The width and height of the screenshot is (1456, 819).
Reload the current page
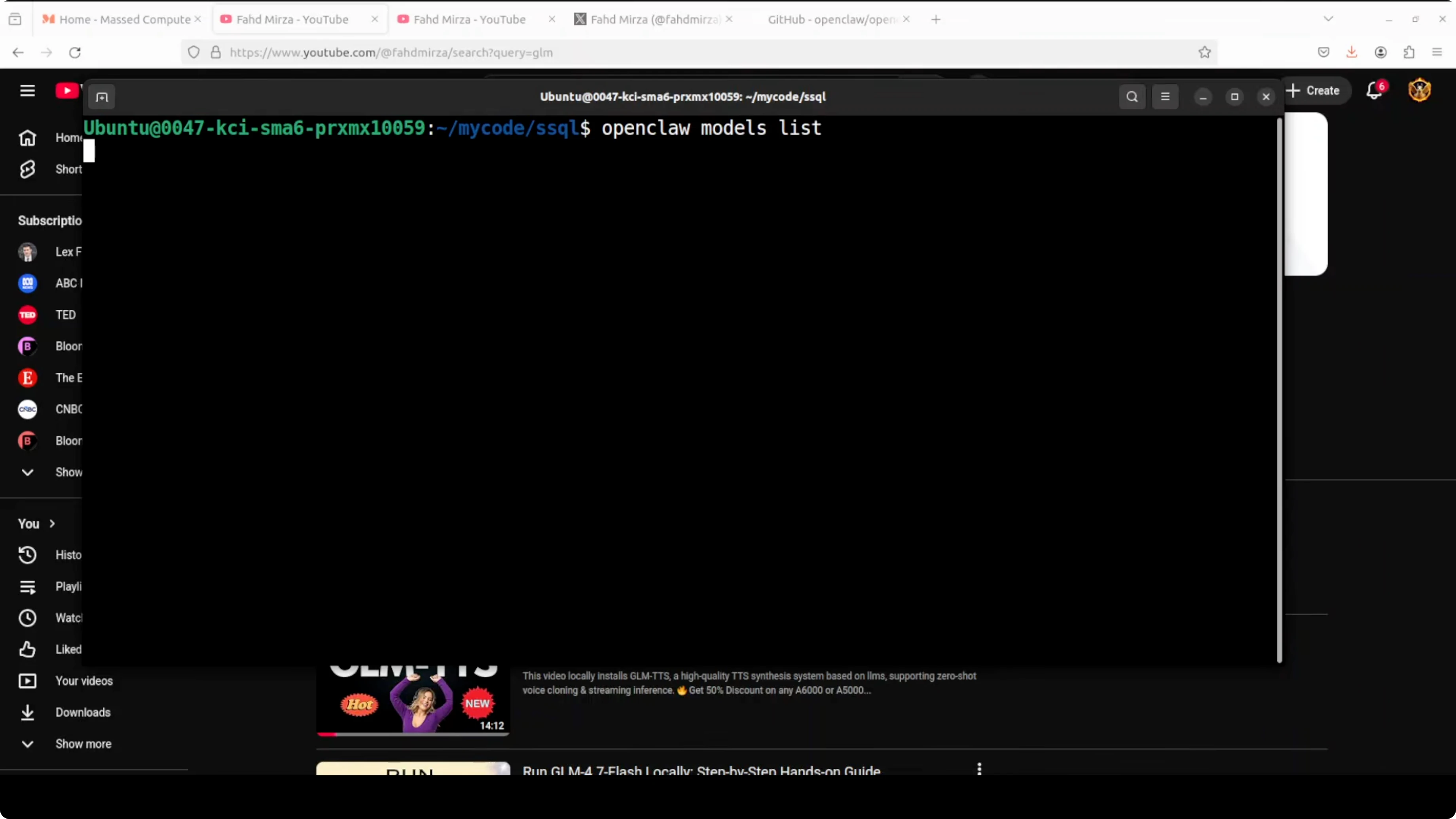click(75, 53)
